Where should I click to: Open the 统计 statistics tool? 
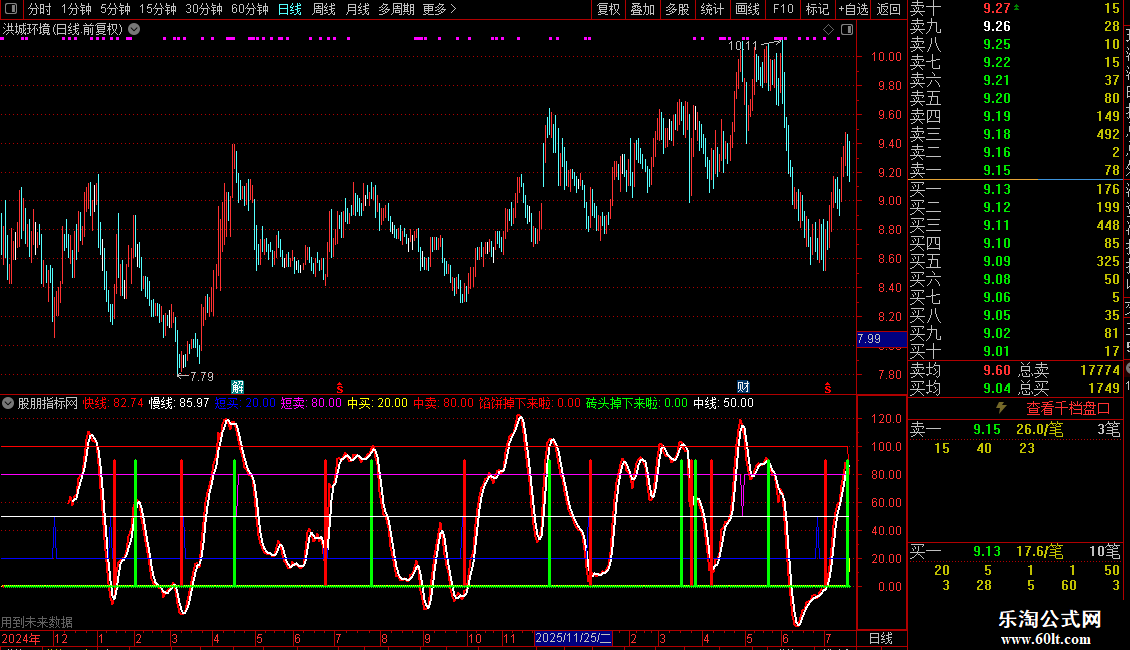click(x=712, y=9)
